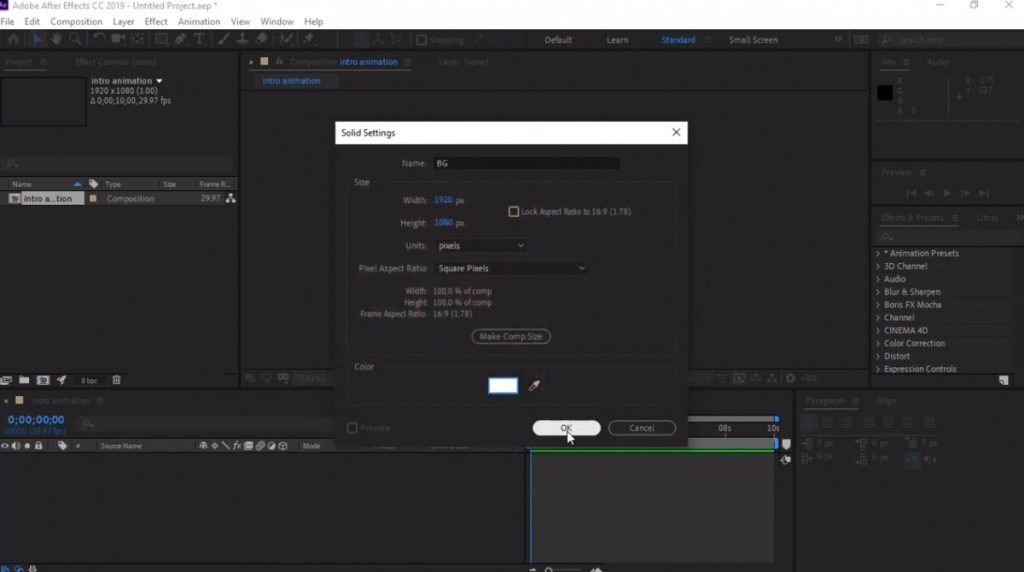Select the Selection arrow tool
This screenshot has width=1024, height=572.
coord(37,39)
